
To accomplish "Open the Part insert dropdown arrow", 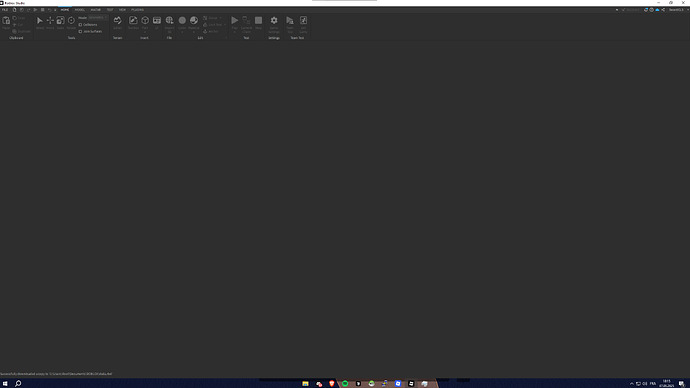I will 145,32.
